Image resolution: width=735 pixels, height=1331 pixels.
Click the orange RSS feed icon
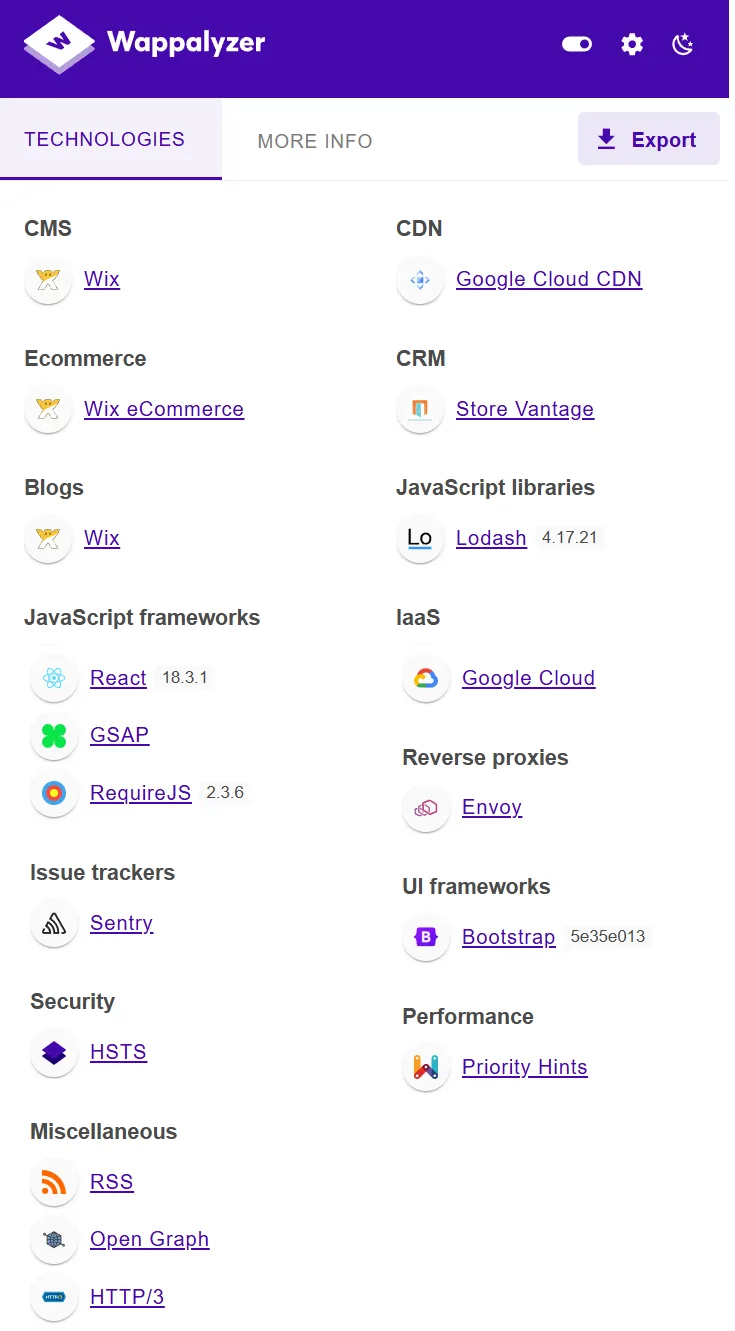point(54,1182)
